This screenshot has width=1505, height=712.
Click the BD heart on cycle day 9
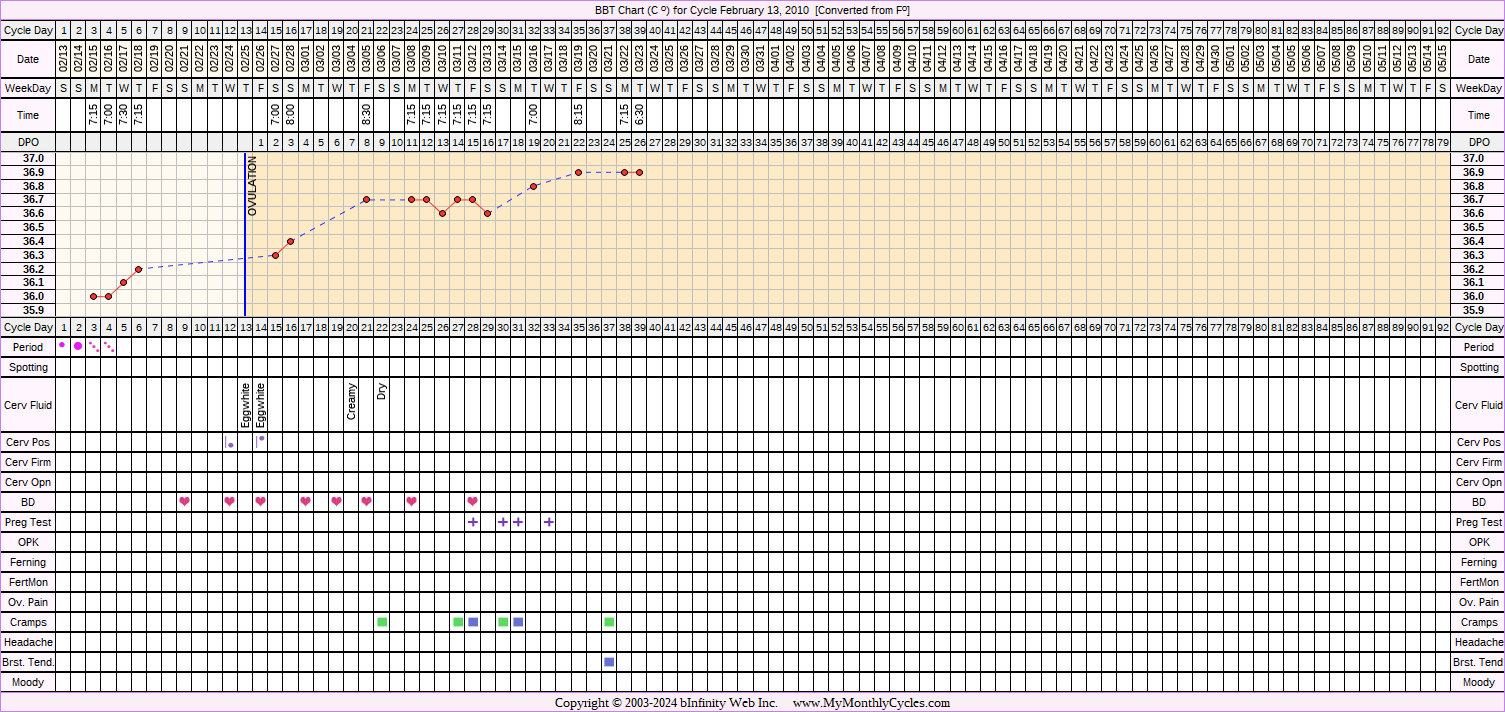click(x=184, y=501)
